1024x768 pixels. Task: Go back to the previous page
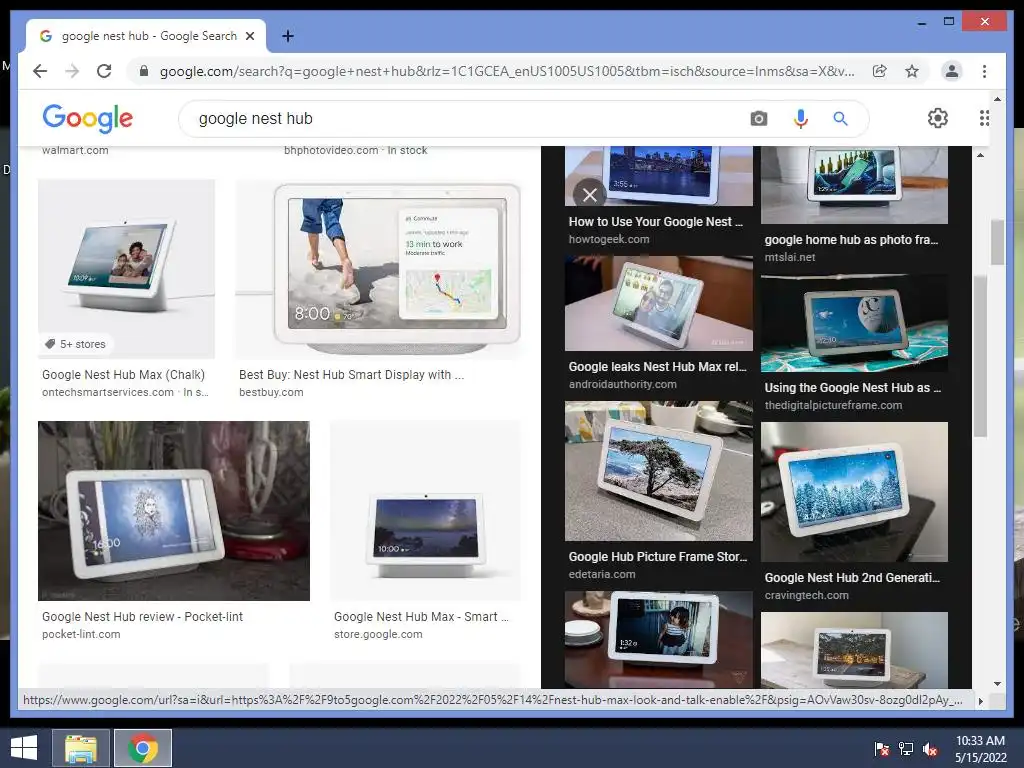40,71
